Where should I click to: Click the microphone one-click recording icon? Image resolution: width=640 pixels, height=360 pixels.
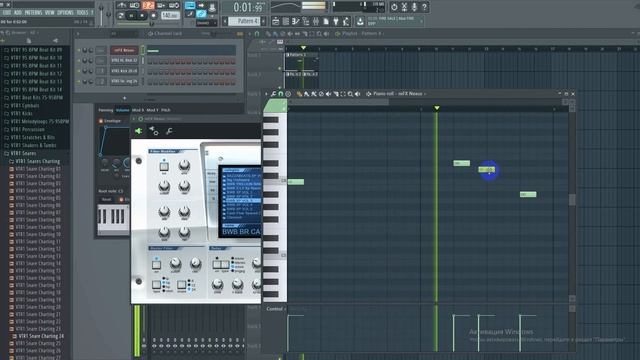[x=414, y=7]
